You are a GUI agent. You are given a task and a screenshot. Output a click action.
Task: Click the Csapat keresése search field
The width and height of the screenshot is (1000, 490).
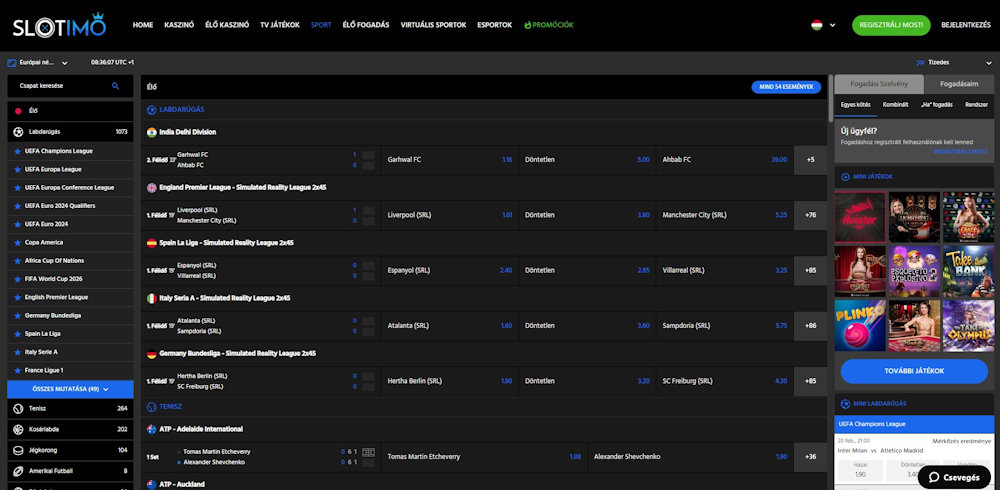click(60, 87)
